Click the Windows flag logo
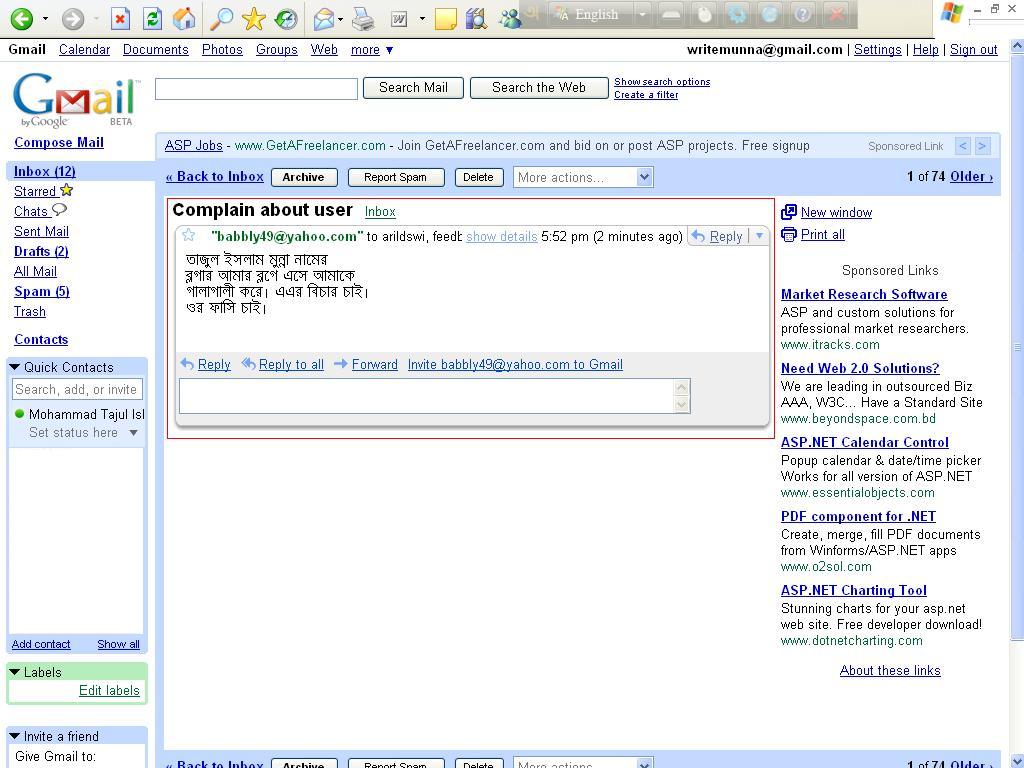 pyautogui.click(x=952, y=13)
